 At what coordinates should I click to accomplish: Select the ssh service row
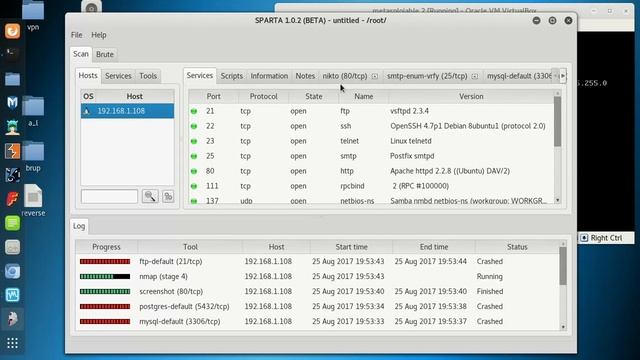[x=371, y=126]
